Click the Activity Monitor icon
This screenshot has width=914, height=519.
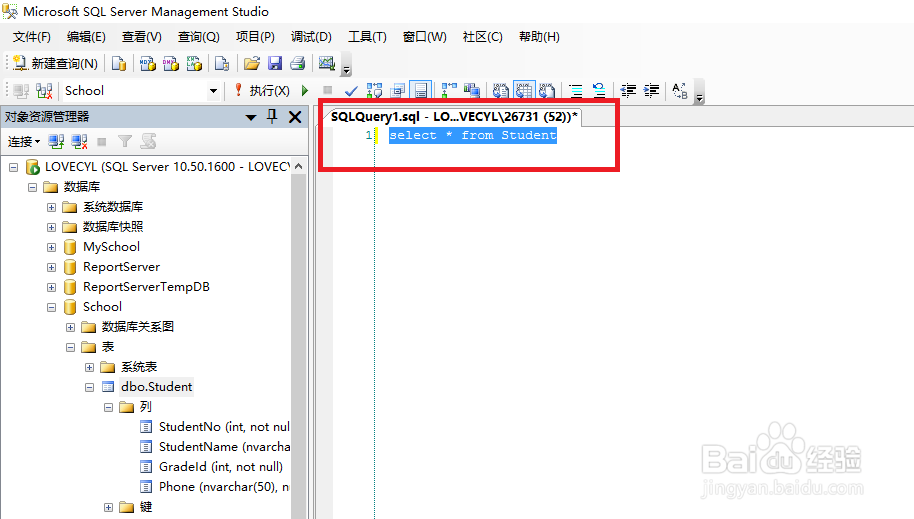pyautogui.click(x=326, y=63)
